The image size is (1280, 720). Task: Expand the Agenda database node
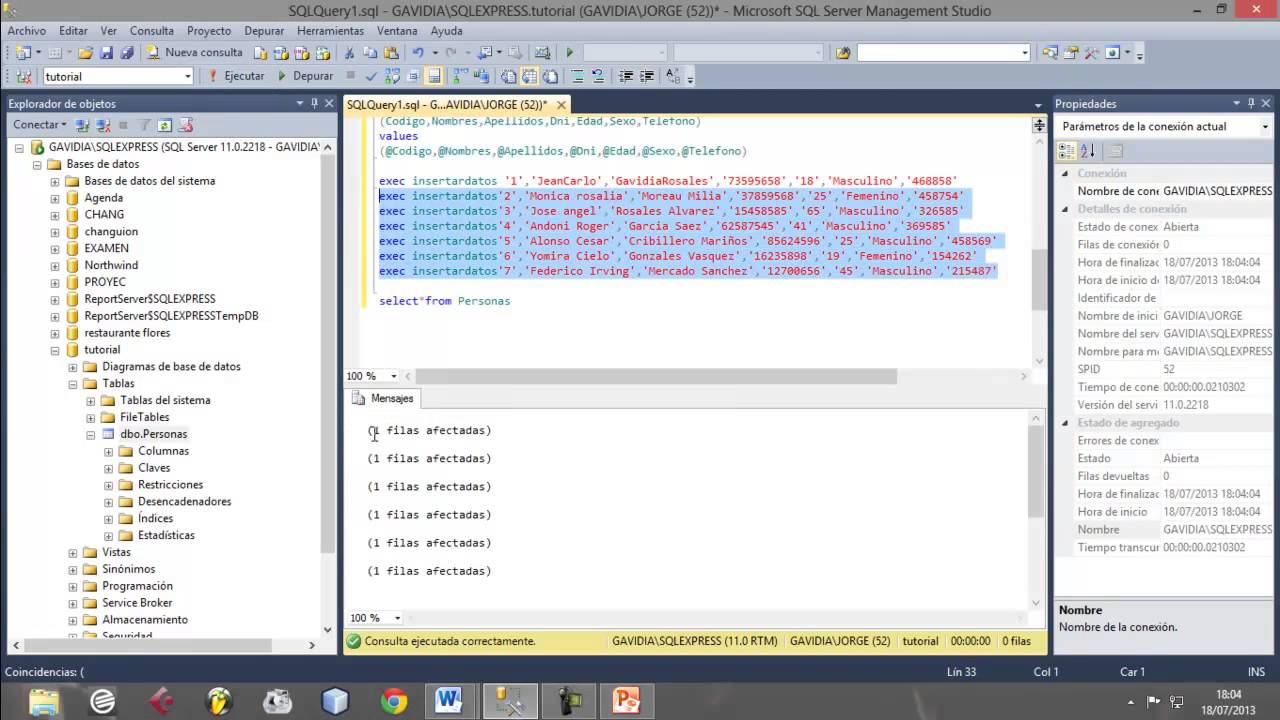coord(55,198)
